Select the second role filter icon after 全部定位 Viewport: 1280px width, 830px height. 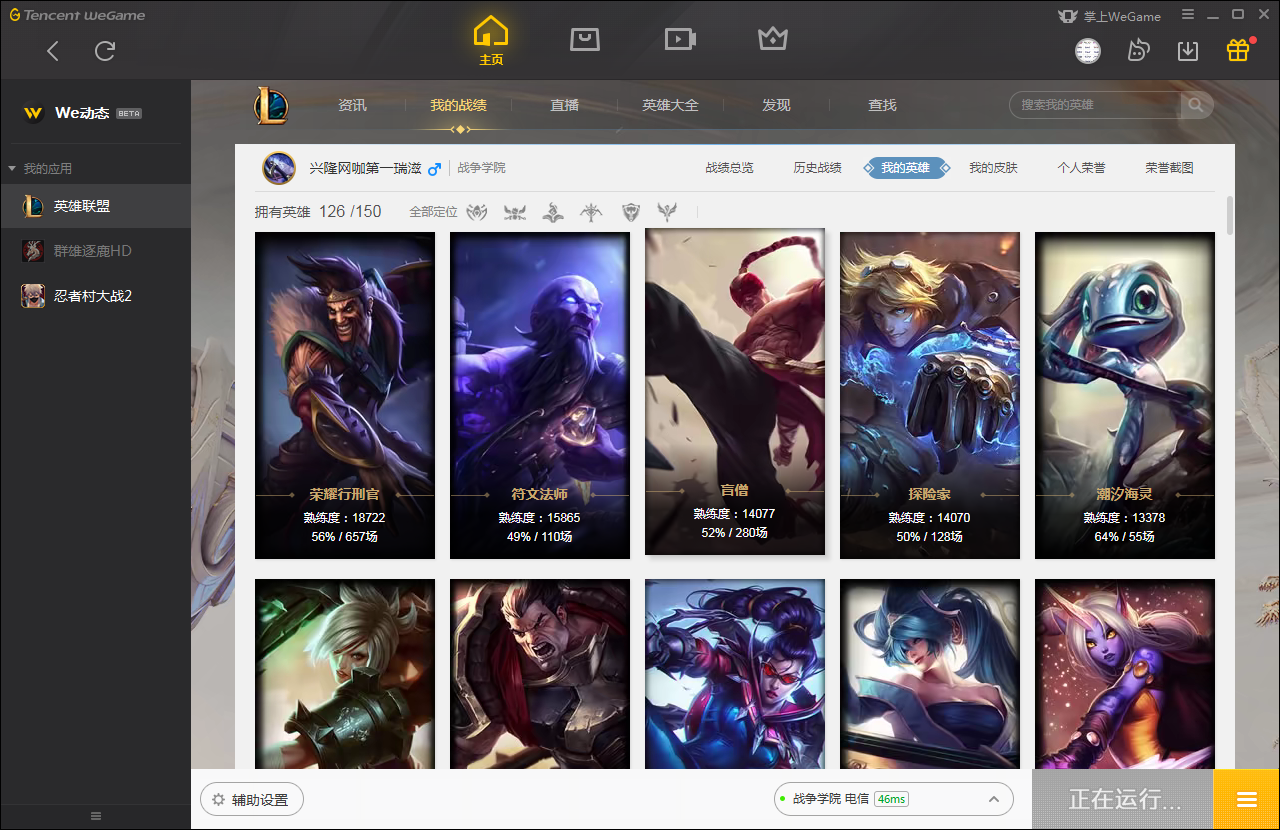515,212
